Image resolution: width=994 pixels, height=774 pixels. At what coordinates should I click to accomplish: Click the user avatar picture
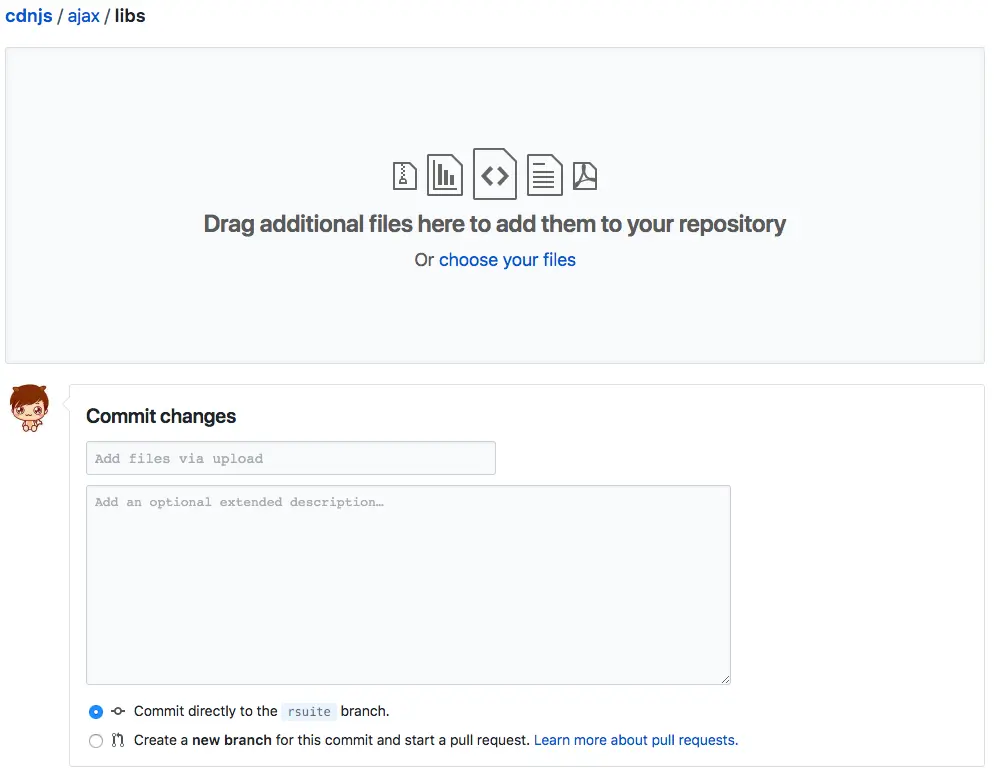[29, 408]
